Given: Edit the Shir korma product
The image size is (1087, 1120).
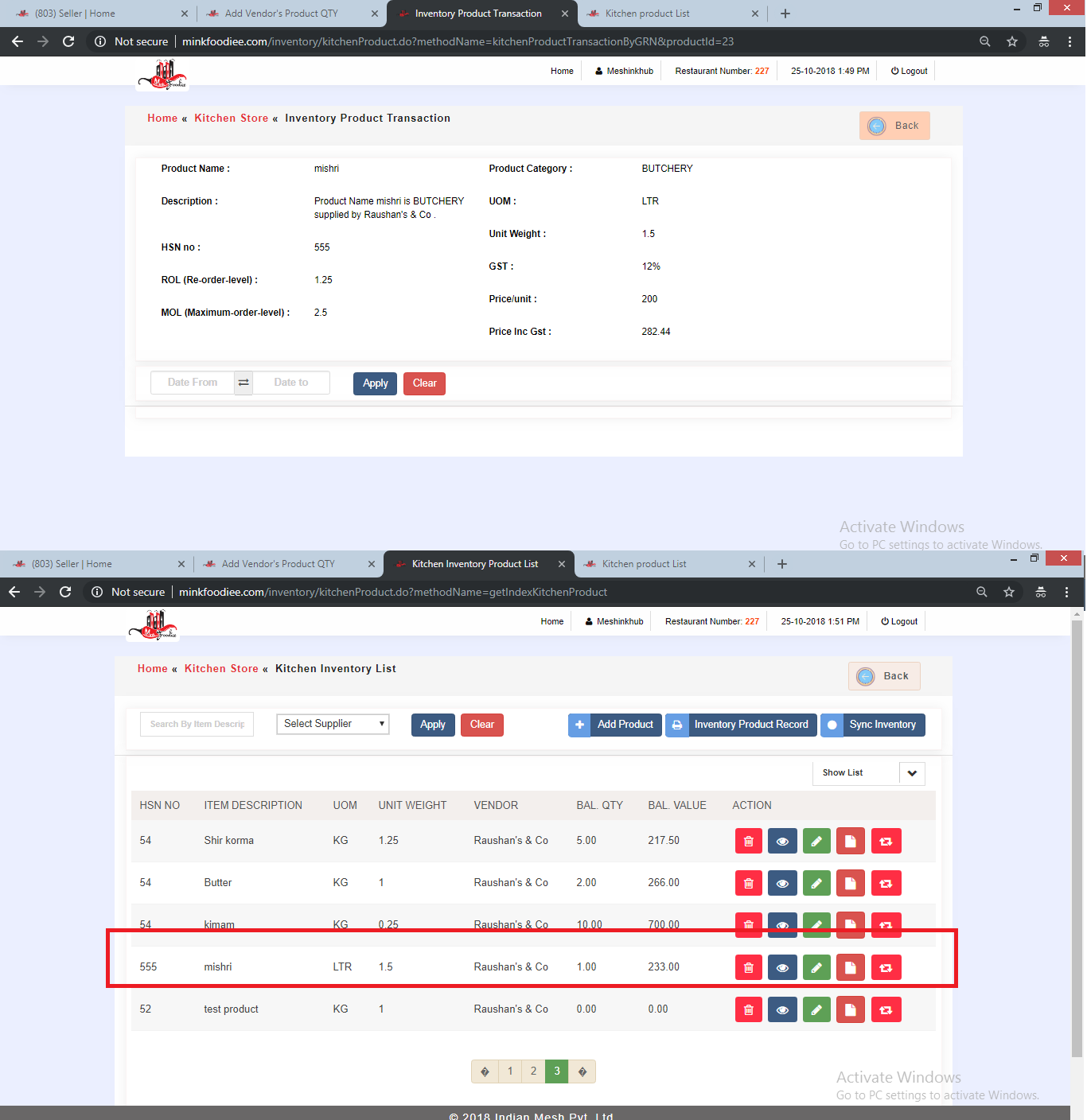Looking at the screenshot, I should tap(816, 841).
